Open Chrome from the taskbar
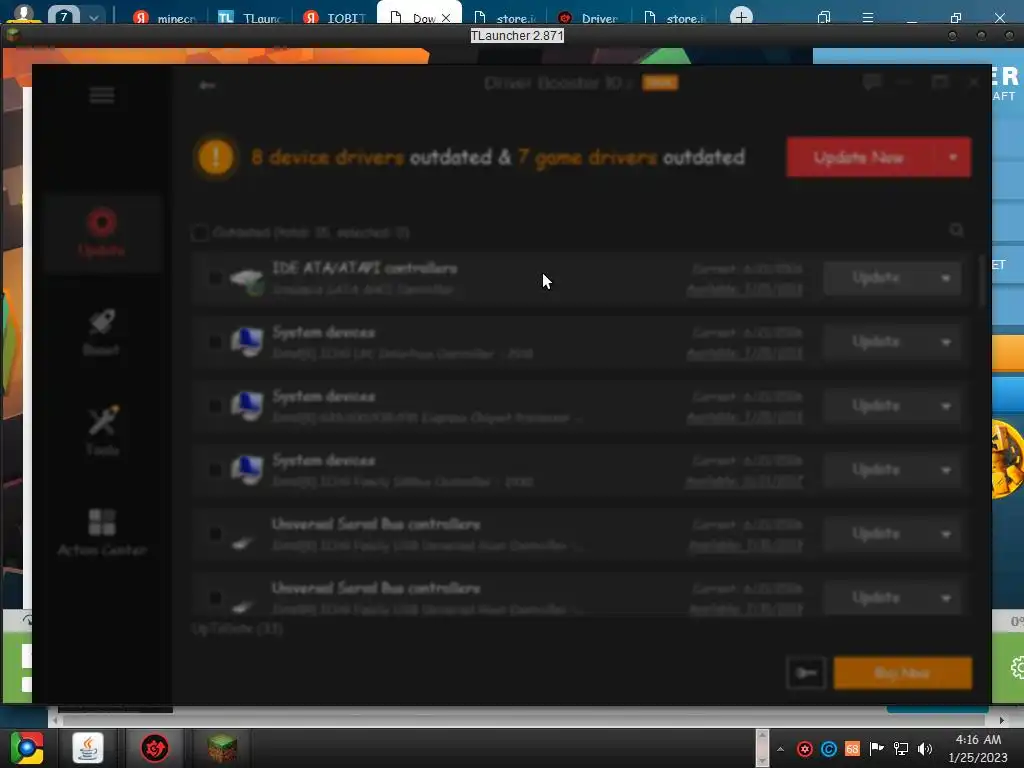Image resolution: width=1024 pixels, height=768 pixels. (27, 748)
